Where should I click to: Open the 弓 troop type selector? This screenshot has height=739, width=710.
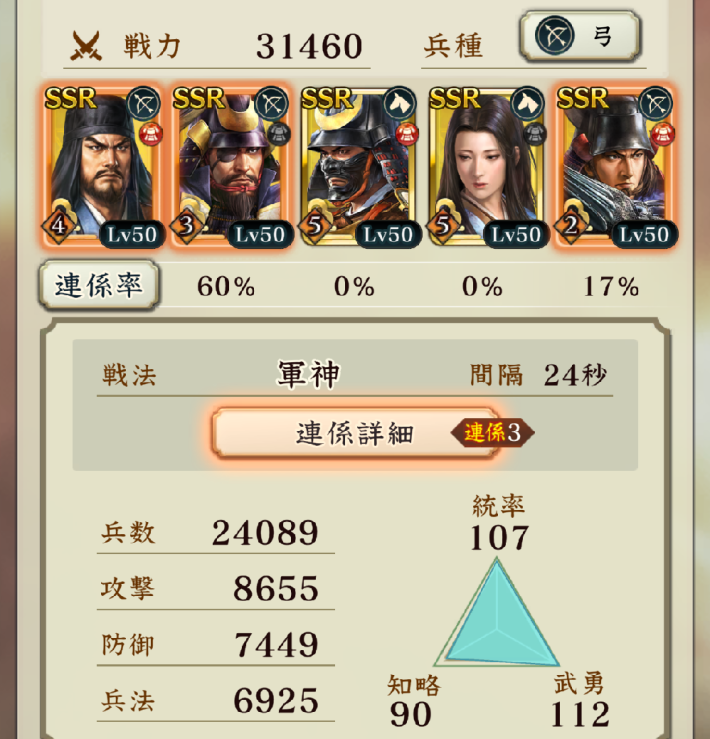pyautogui.click(x=580, y=36)
